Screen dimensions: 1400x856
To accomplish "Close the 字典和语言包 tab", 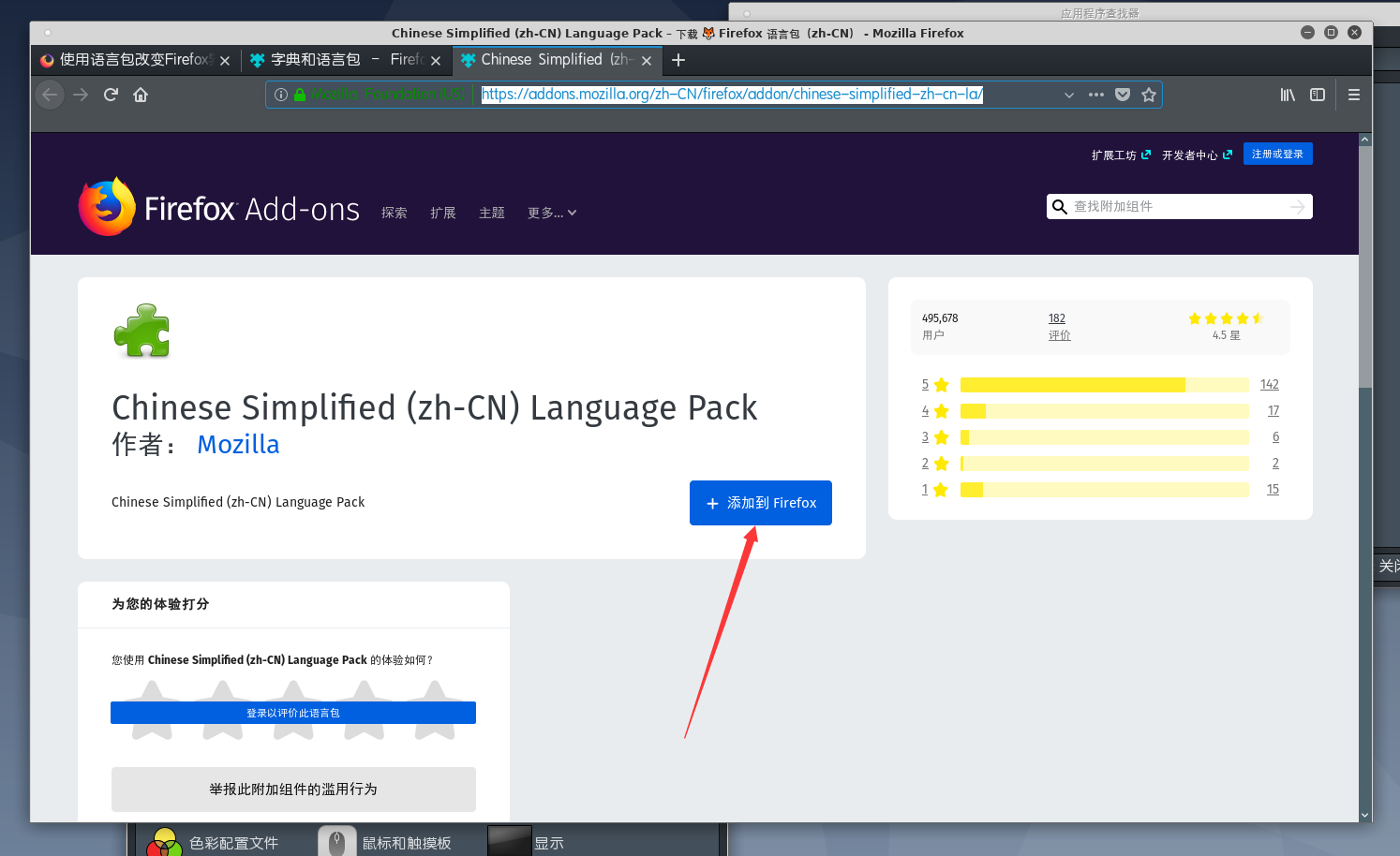I will tap(436, 61).
